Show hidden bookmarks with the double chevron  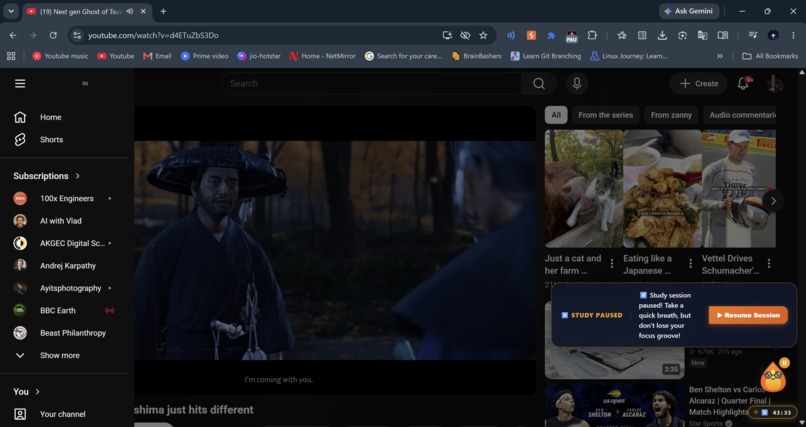tap(720, 56)
